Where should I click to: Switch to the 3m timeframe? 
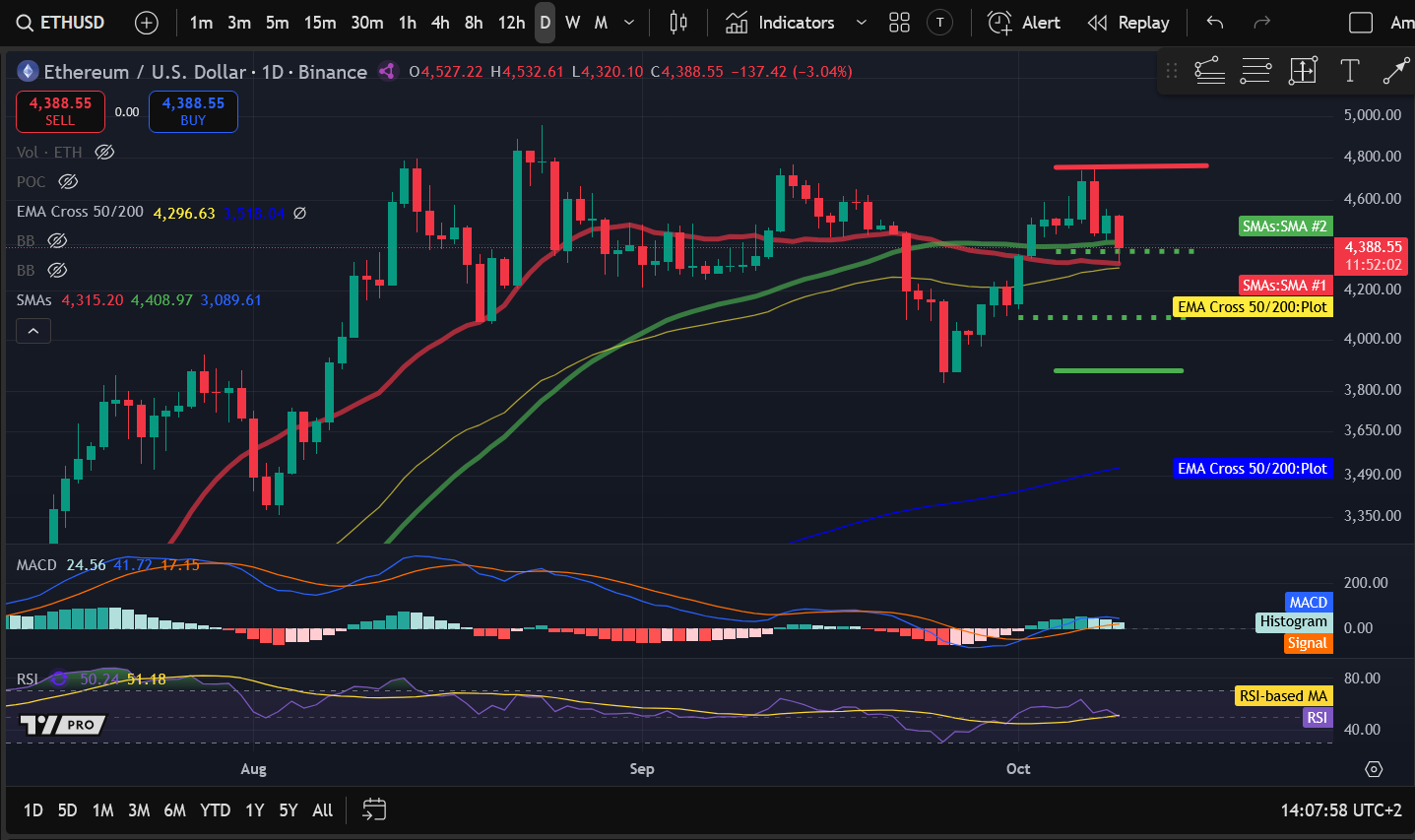[239, 23]
